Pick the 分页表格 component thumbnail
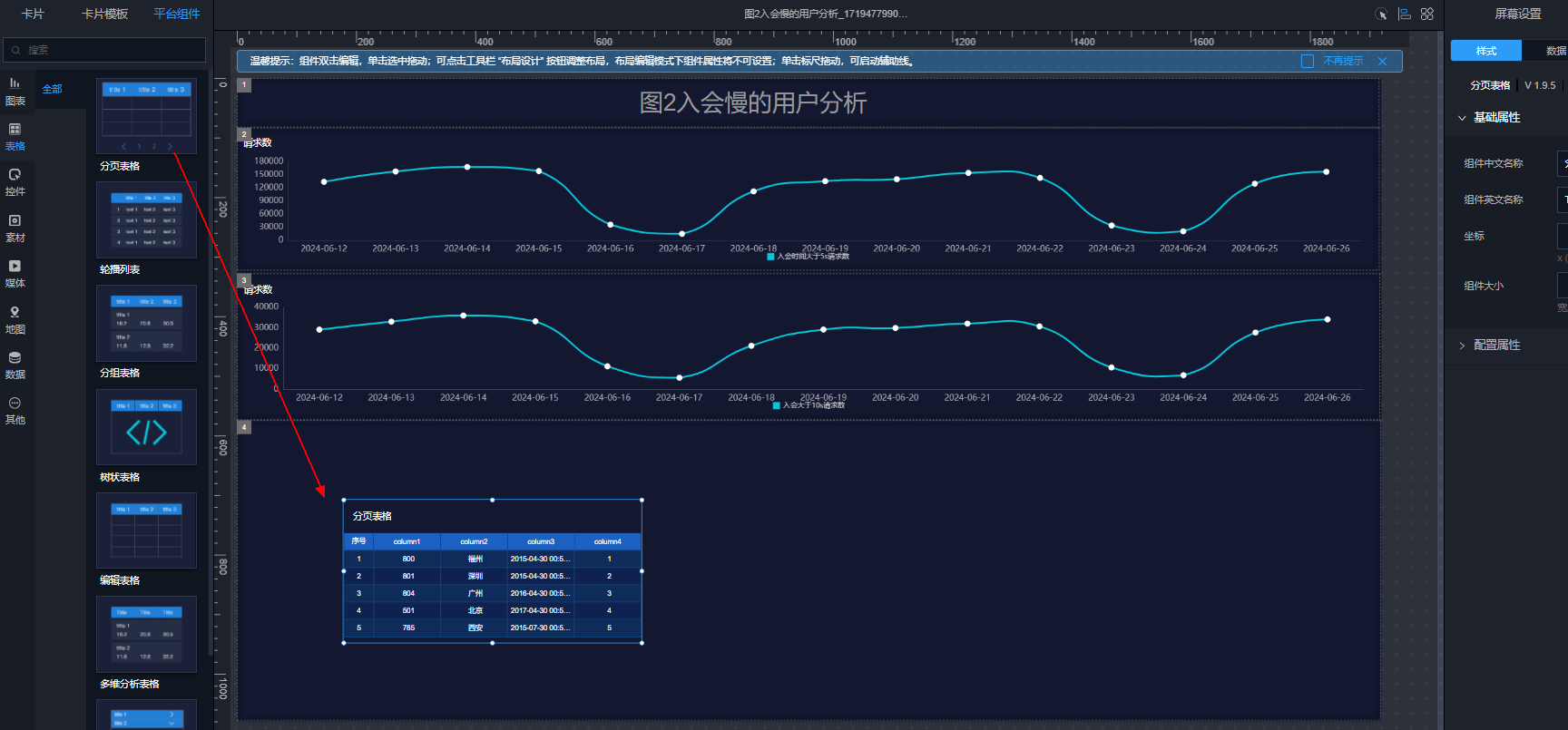Screen dimensions: 1568x730 (x=146, y=116)
